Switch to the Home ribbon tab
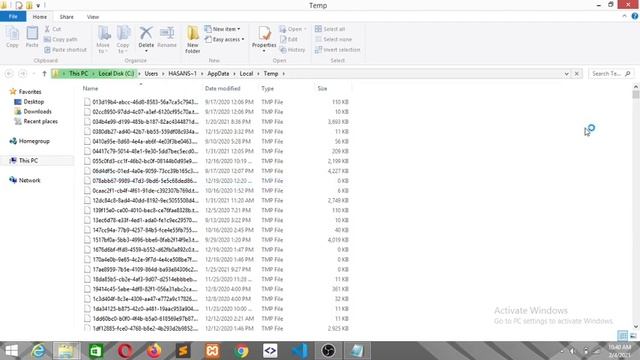 [40, 17]
